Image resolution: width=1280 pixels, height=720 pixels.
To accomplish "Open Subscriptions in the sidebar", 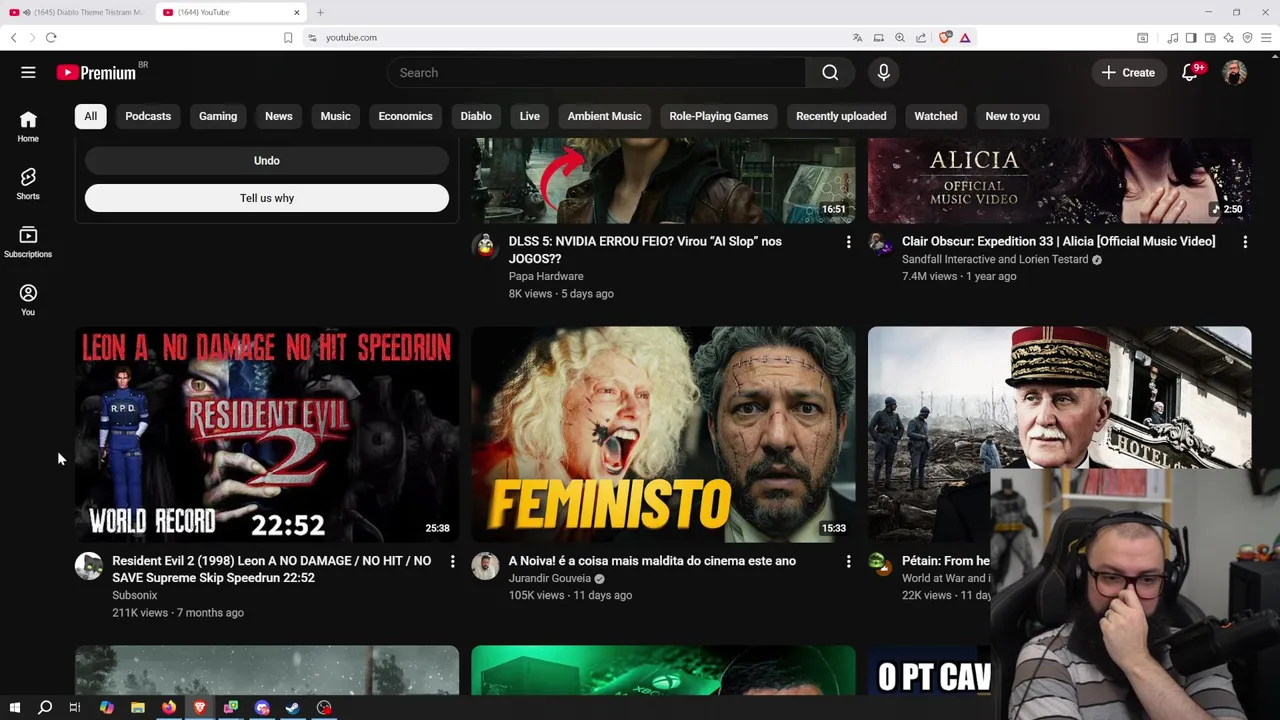I will (28, 242).
